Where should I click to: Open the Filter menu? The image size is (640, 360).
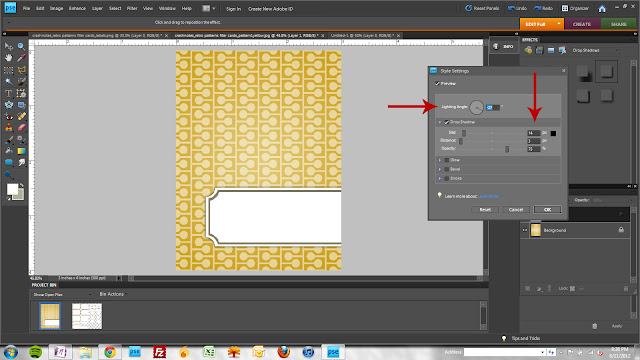tap(132, 9)
